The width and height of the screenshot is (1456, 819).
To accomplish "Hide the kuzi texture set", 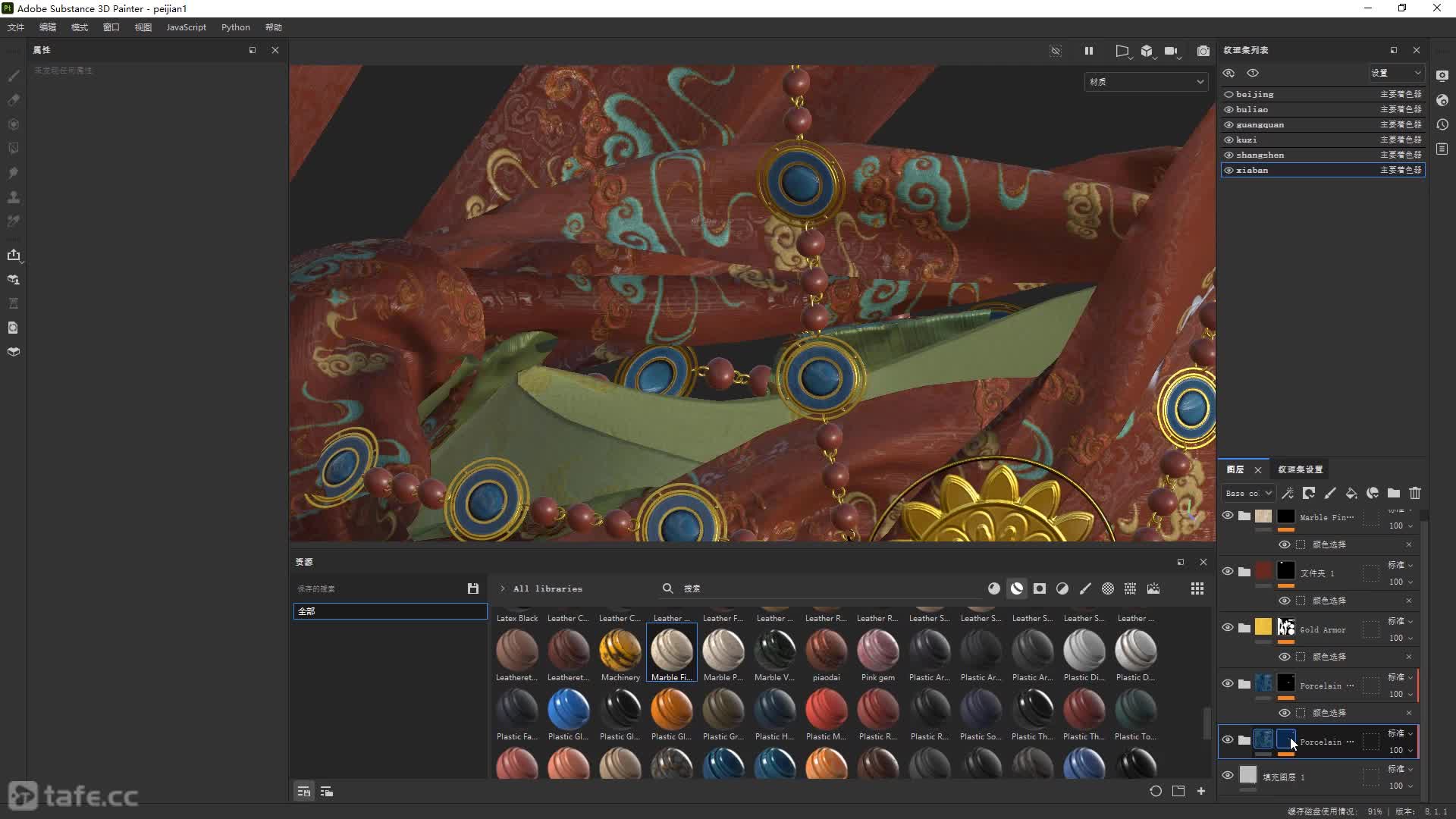I will coord(1228,140).
